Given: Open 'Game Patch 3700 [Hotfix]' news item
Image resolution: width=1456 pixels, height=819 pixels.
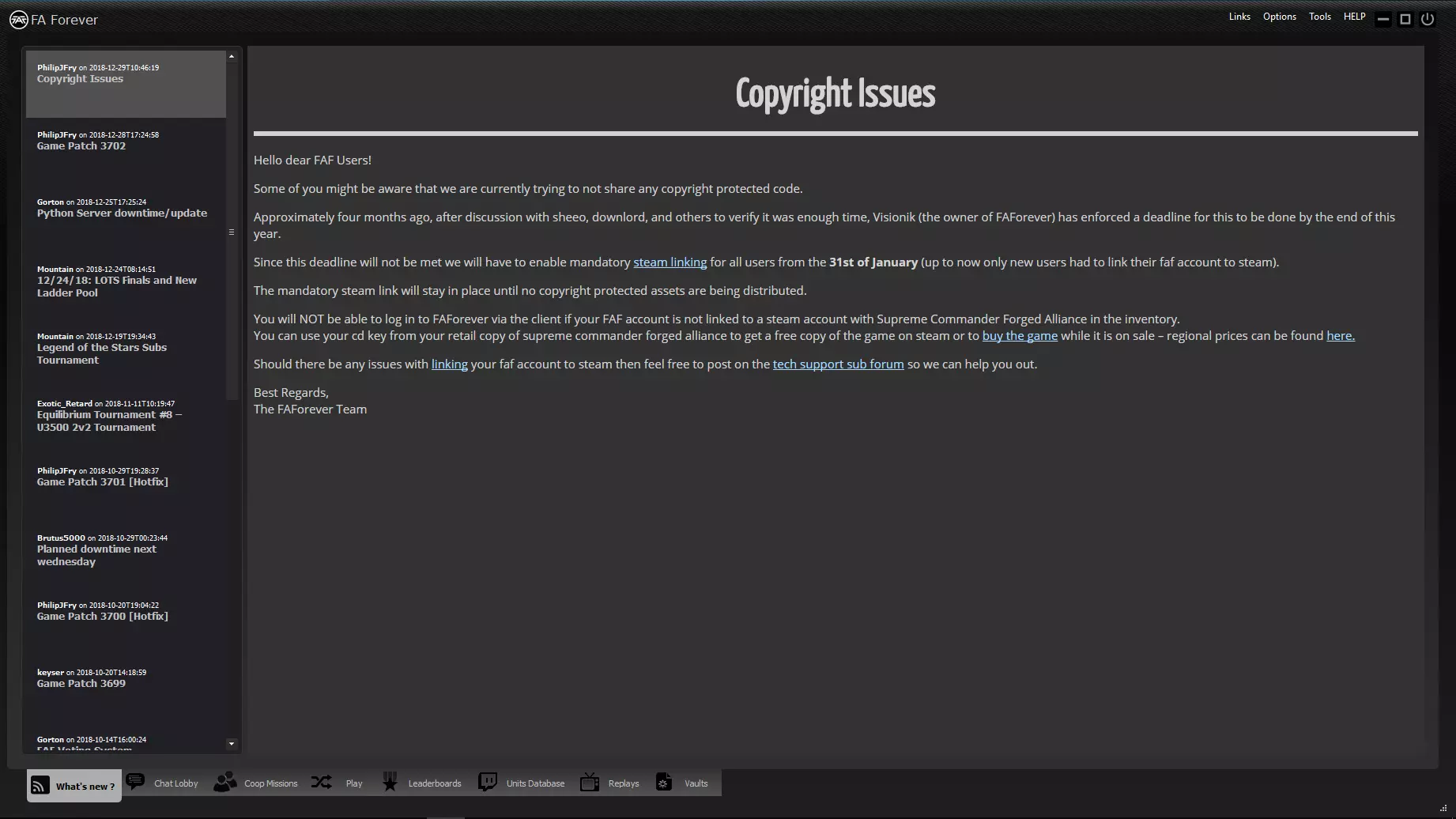Looking at the screenshot, I should 126,621.
